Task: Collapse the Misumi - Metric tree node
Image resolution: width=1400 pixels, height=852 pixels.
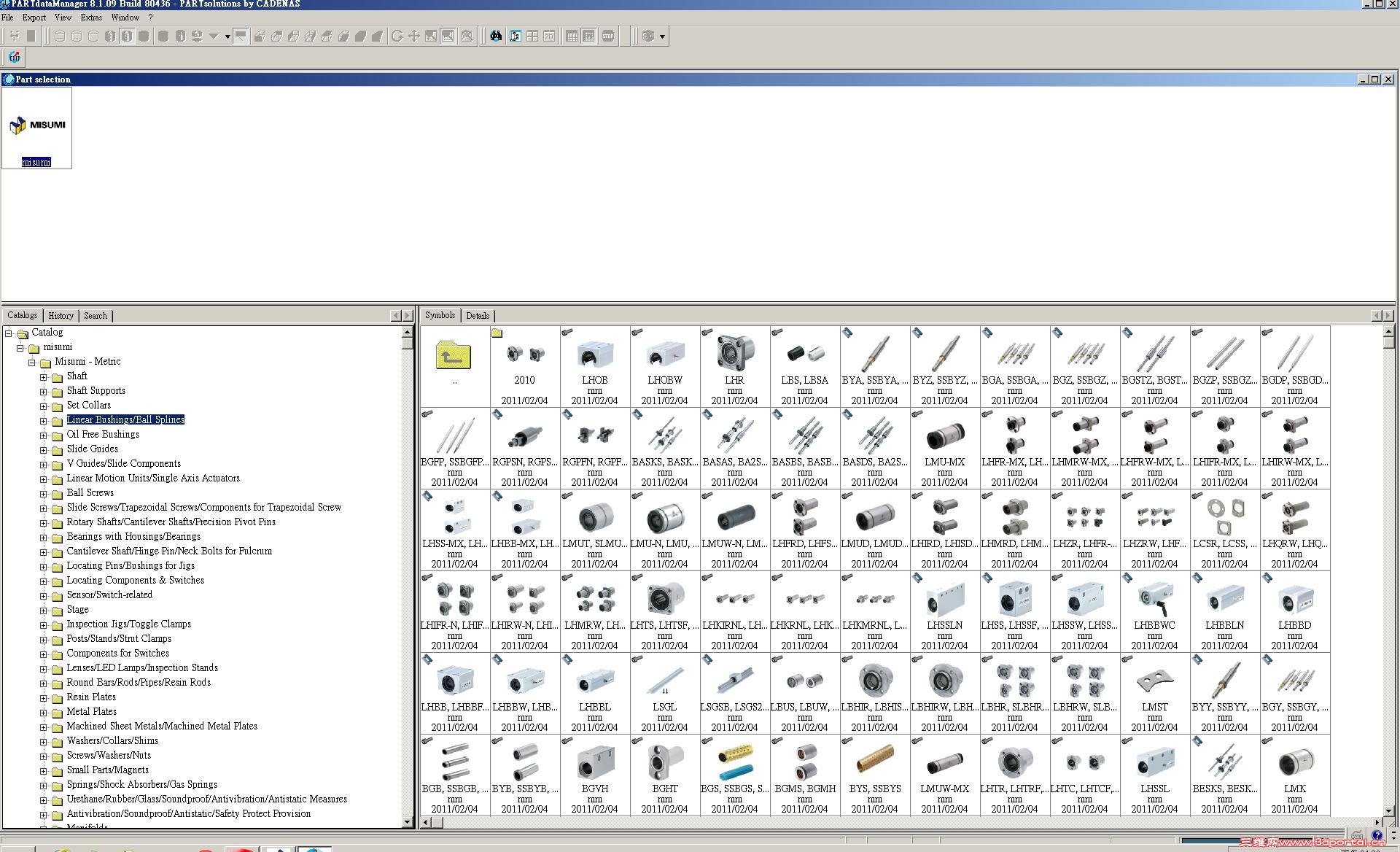Action: [x=32, y=362]
